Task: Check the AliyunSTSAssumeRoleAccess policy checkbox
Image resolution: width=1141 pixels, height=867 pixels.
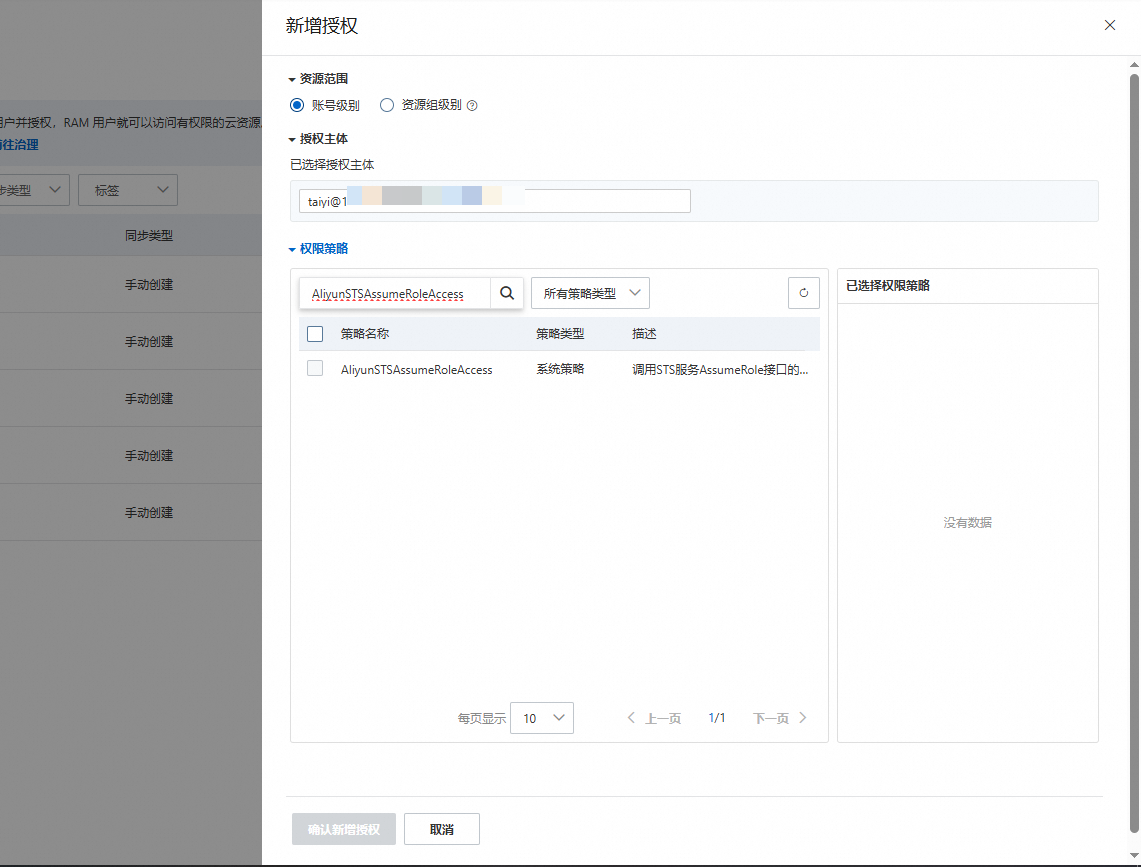Action: point(315,368)
